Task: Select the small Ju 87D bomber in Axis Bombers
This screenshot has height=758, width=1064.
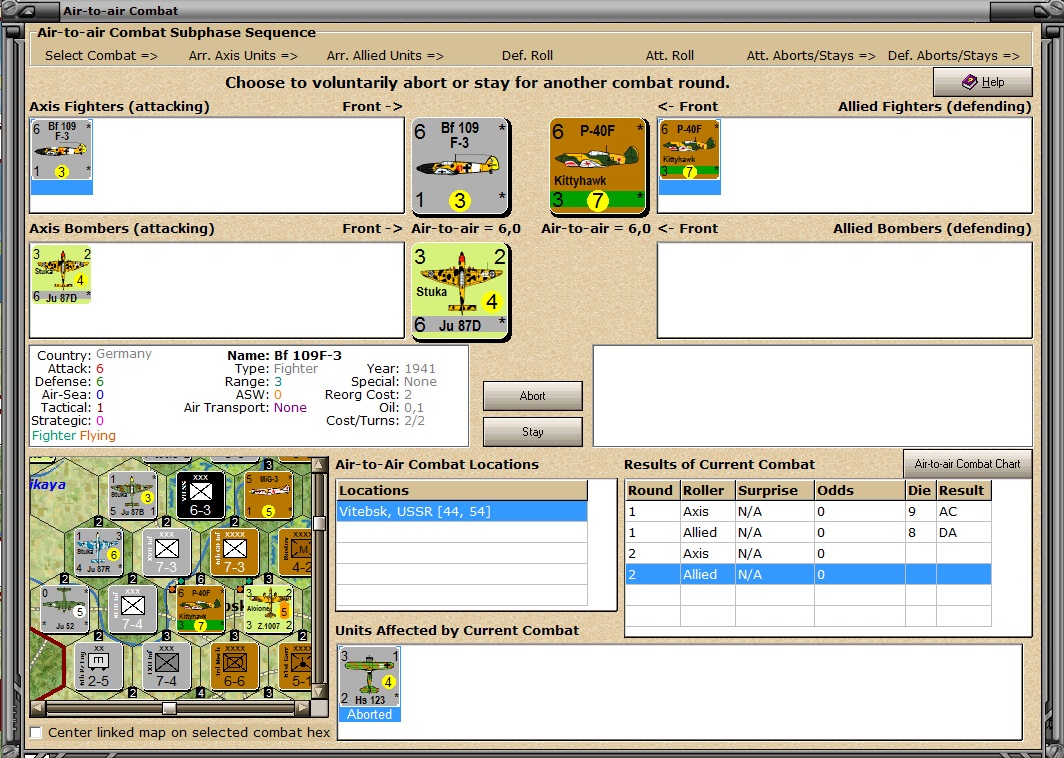Action: click(61, 274)
